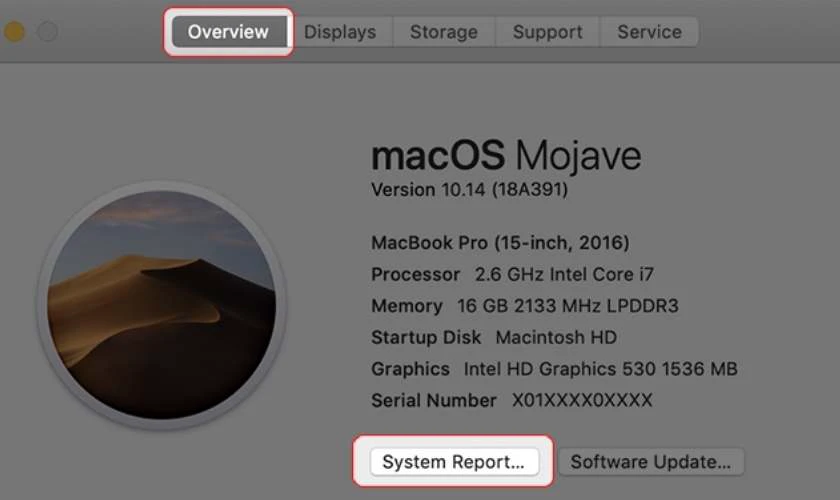The image size is (840, 500).
Task: Click the 2.6 GHz Intel Core i7 value
Action: click(564, 274)
